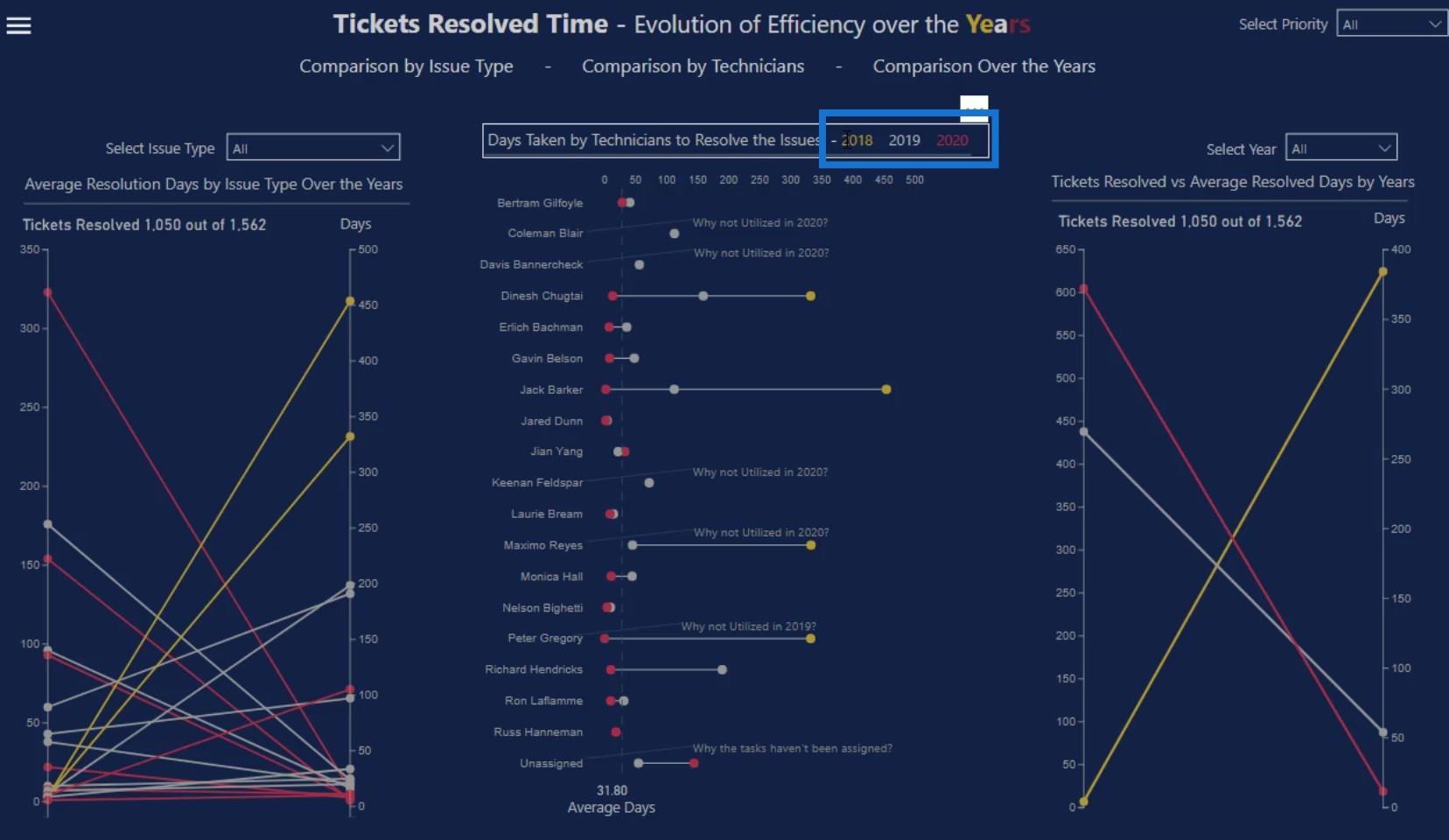Select the red 2020 legend label
This screenshot has height=840, width=1449.
click(952, 140)
